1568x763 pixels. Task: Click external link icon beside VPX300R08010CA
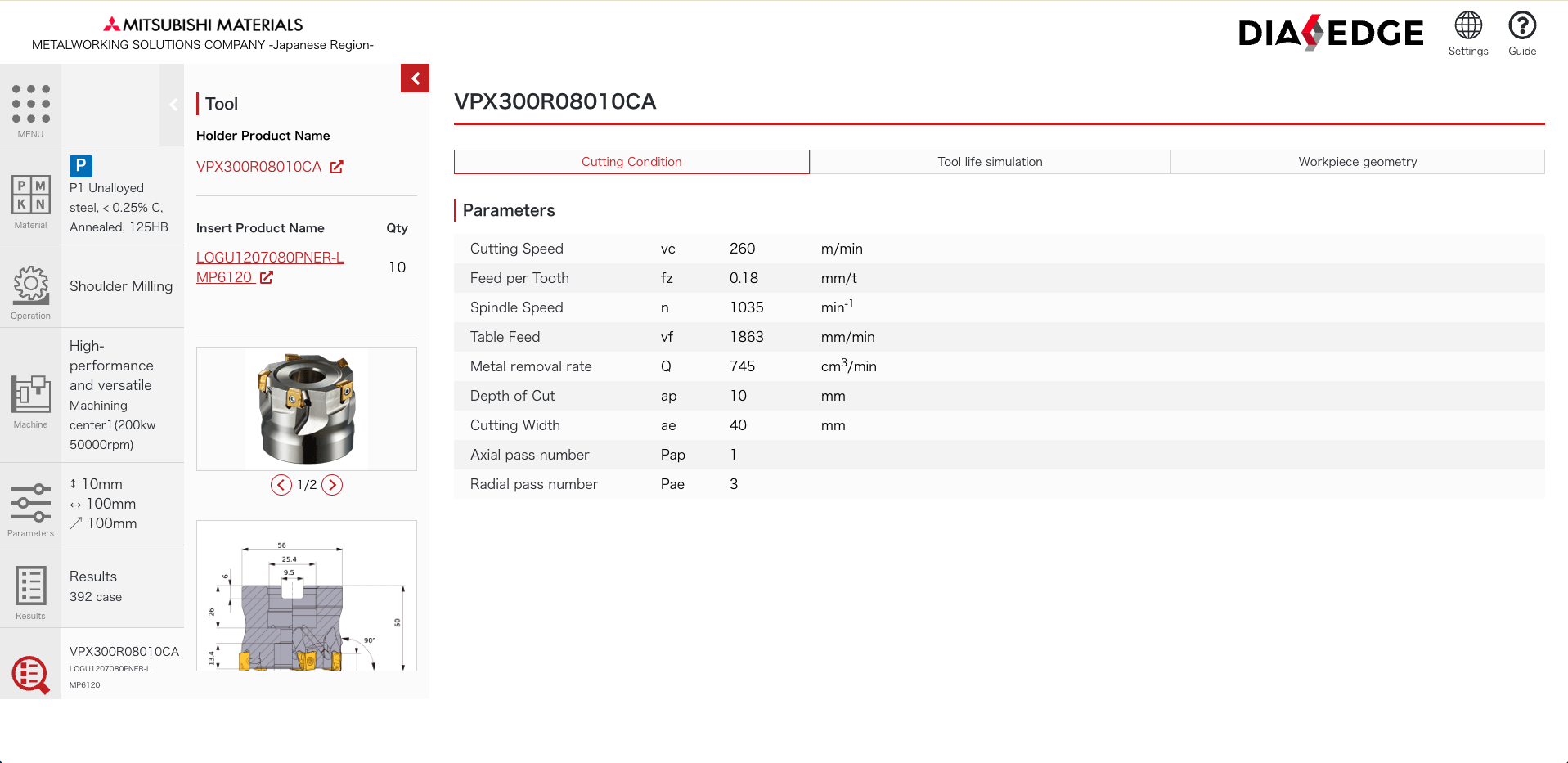(x=336, y=167)
